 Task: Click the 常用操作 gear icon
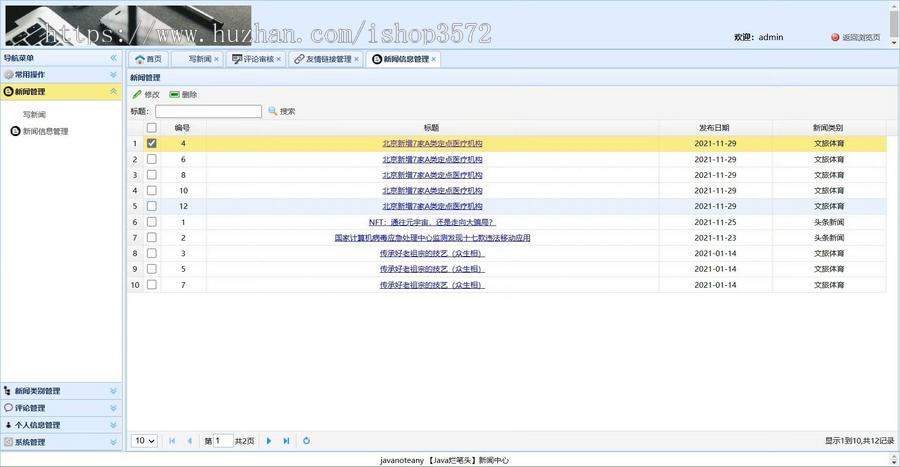(x=8, y=75)
